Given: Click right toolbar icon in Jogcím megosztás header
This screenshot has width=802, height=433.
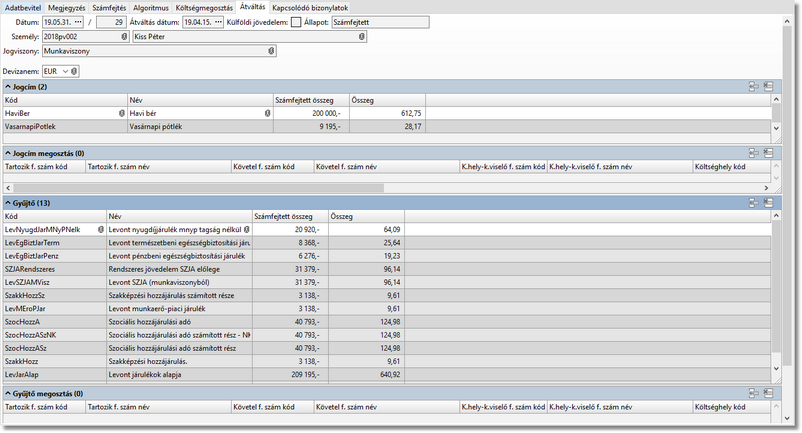Looking at the screenshot, I should (x=769, y=153).
